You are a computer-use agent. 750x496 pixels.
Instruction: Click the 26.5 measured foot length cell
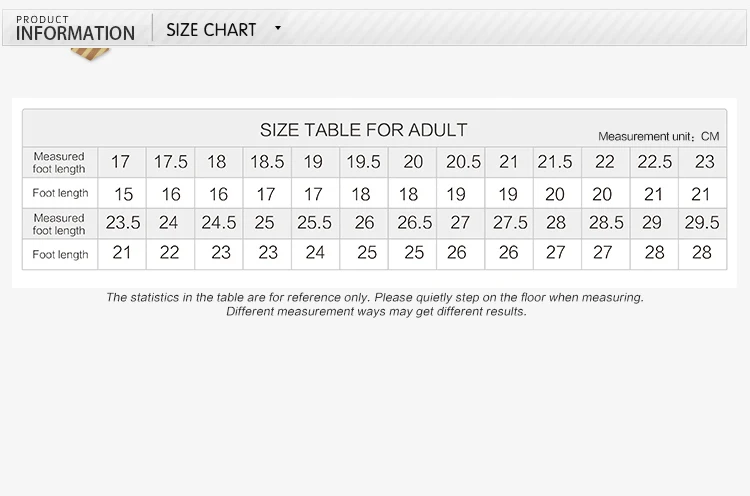click(x=412, y=223)
